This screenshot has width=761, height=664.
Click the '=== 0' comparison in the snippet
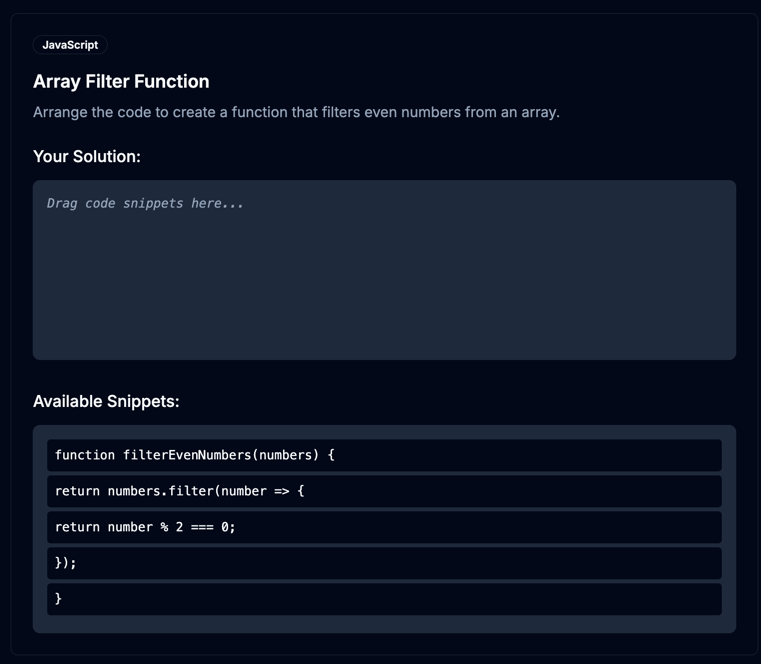click(212, 527)
